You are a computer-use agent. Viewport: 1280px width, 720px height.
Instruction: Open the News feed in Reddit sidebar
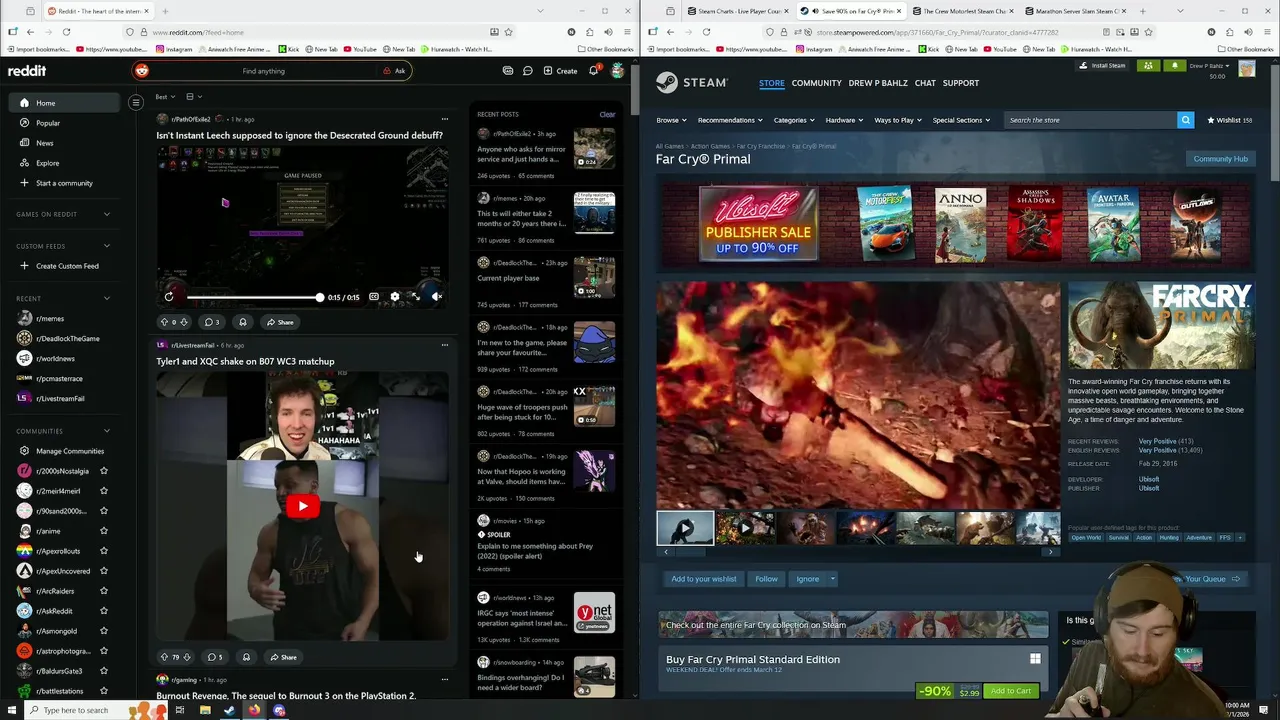[44, 143]
